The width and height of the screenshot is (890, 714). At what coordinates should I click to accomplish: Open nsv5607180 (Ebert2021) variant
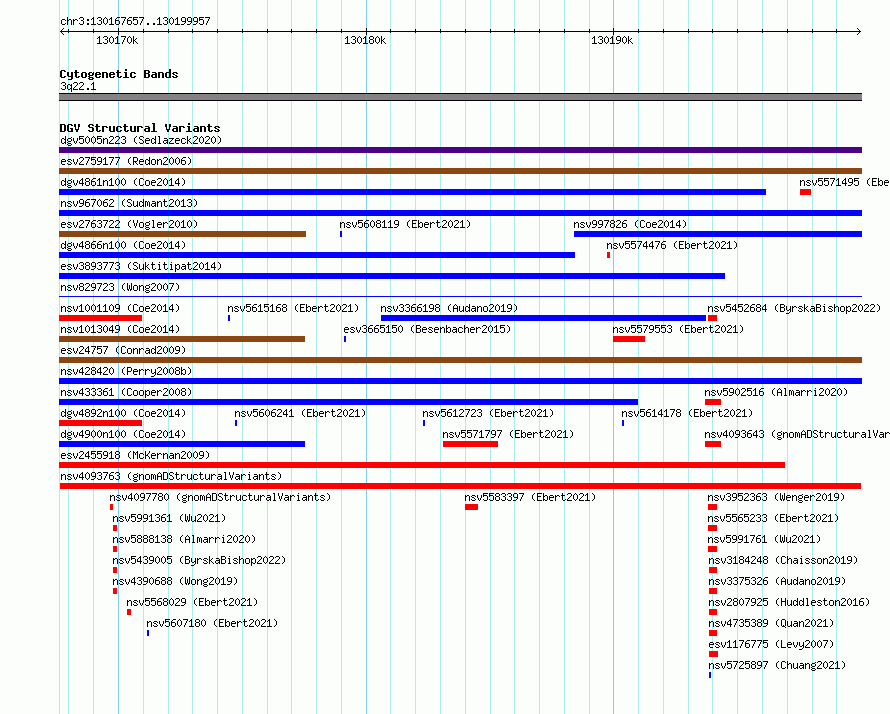(212, 623)
